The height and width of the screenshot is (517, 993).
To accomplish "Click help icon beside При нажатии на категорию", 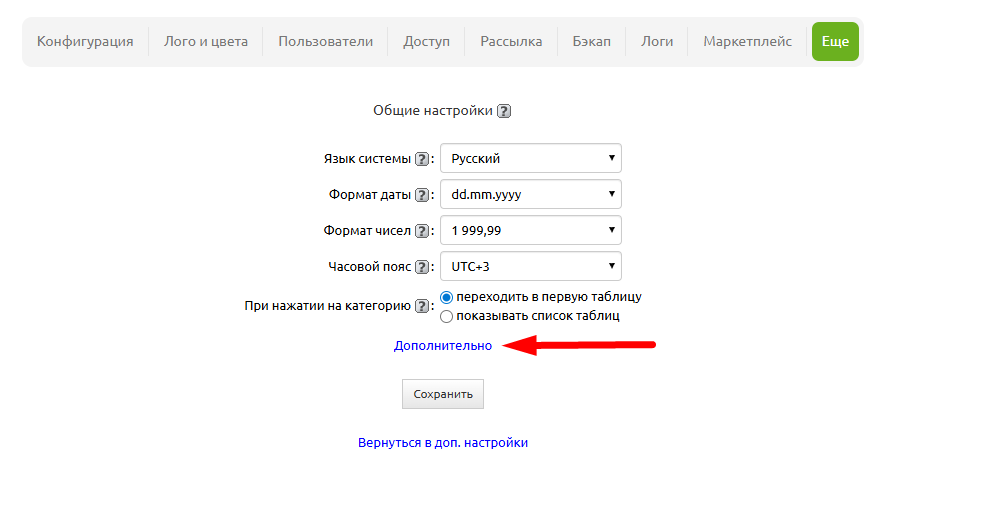I will (423, 307).
